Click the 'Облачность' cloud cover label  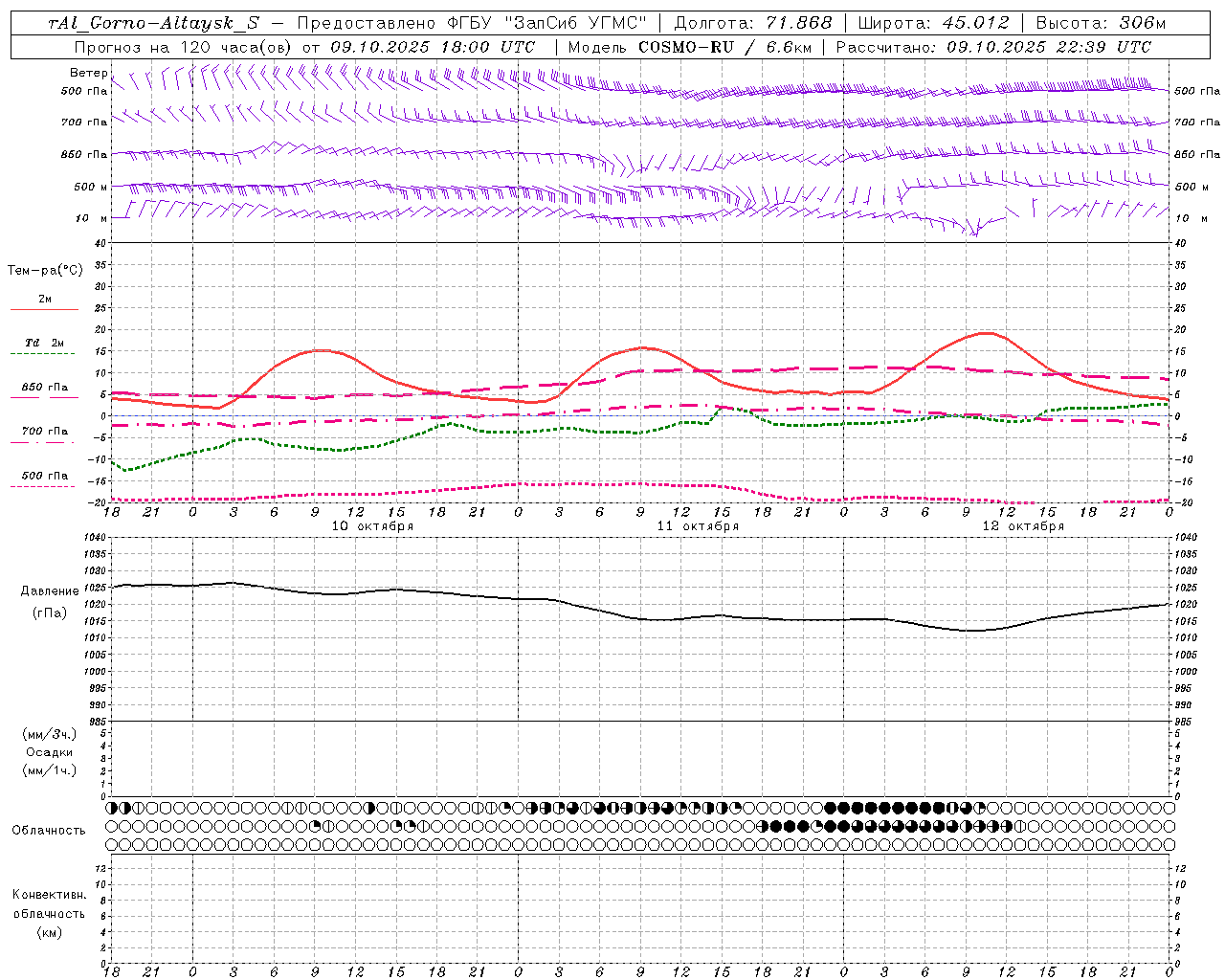(x=49, y=830)
